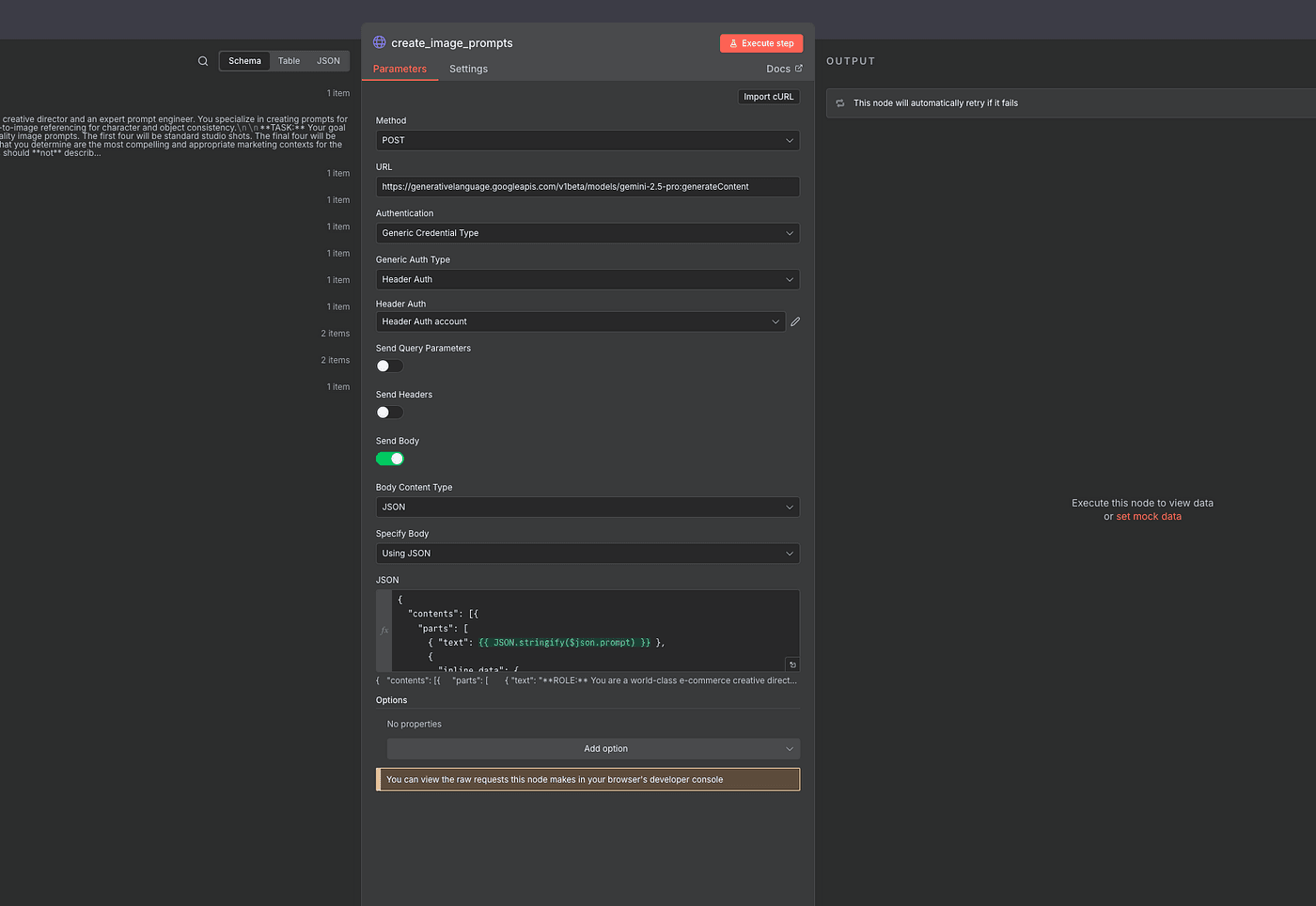Enable the Send Query Parameters toggle
Viewport: 1316px width, 906px height.
point(389,367)
